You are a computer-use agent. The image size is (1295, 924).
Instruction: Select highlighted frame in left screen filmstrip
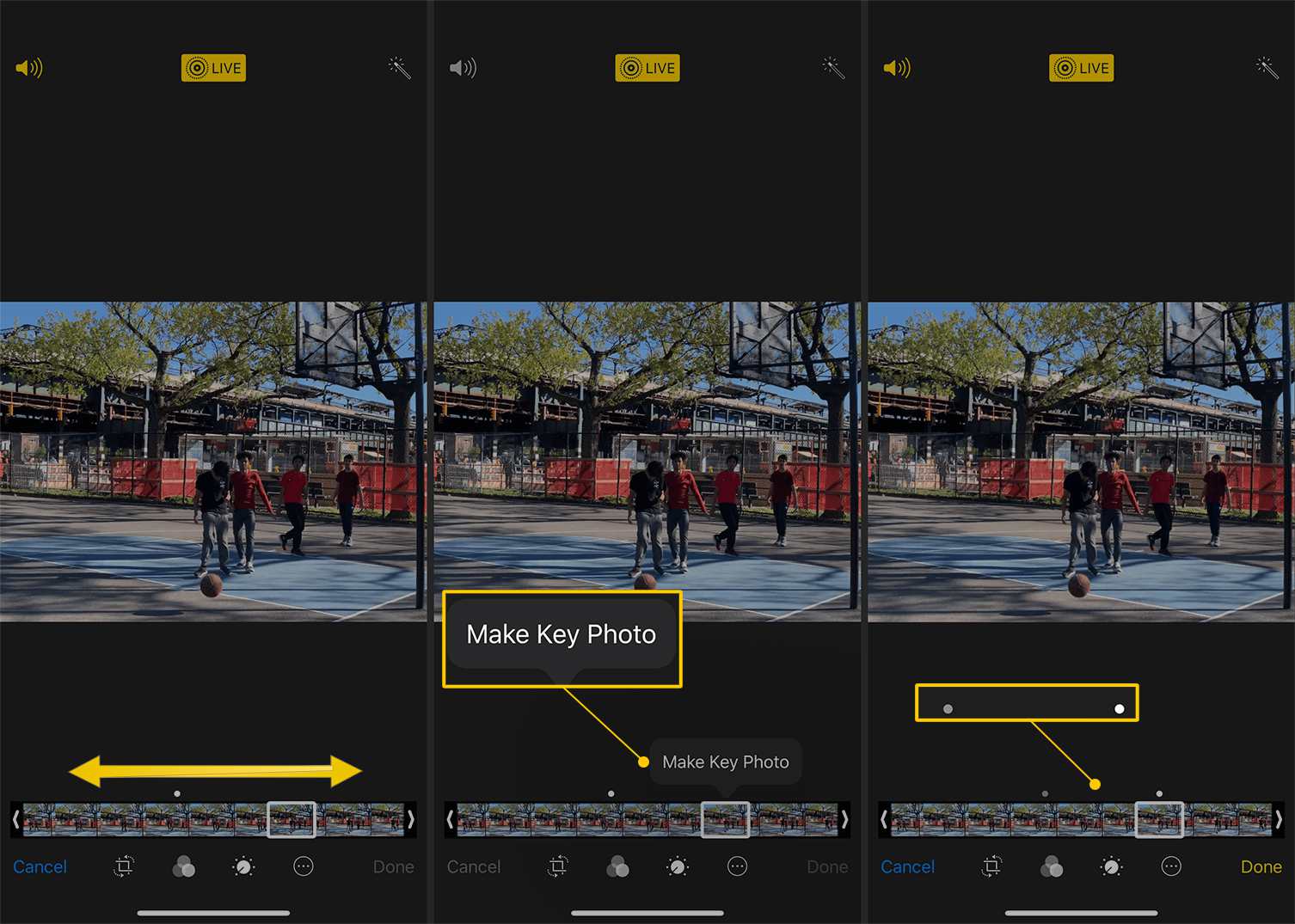tap(292, 819)
